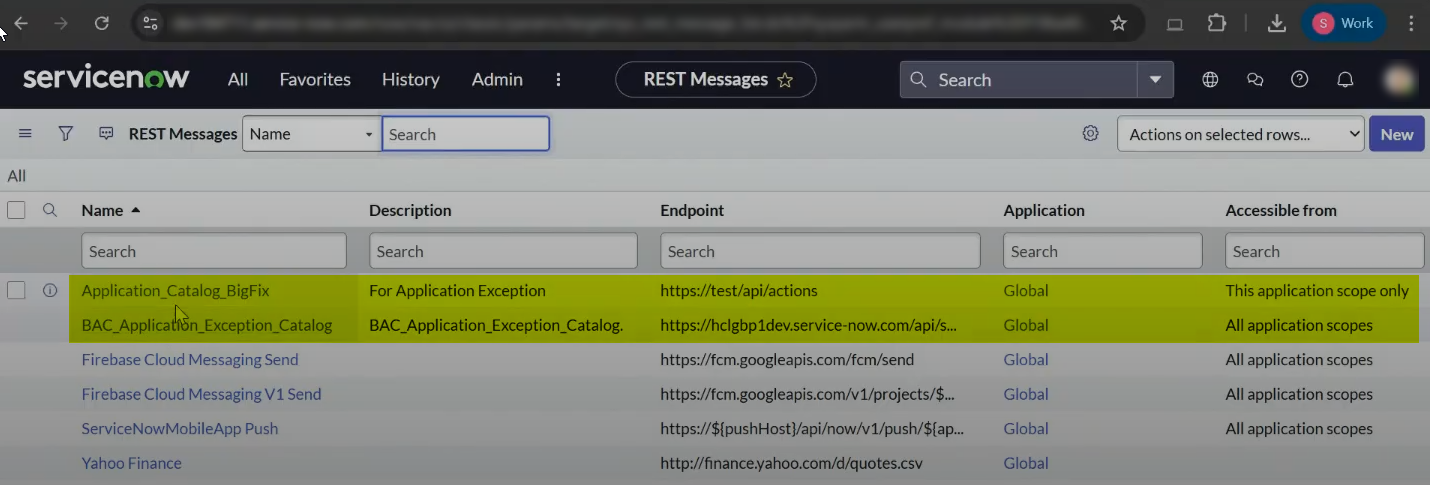The height and width of the screenshot is (485, 1430).
Task: Click the column search magnifier icon
Action: 49,211
